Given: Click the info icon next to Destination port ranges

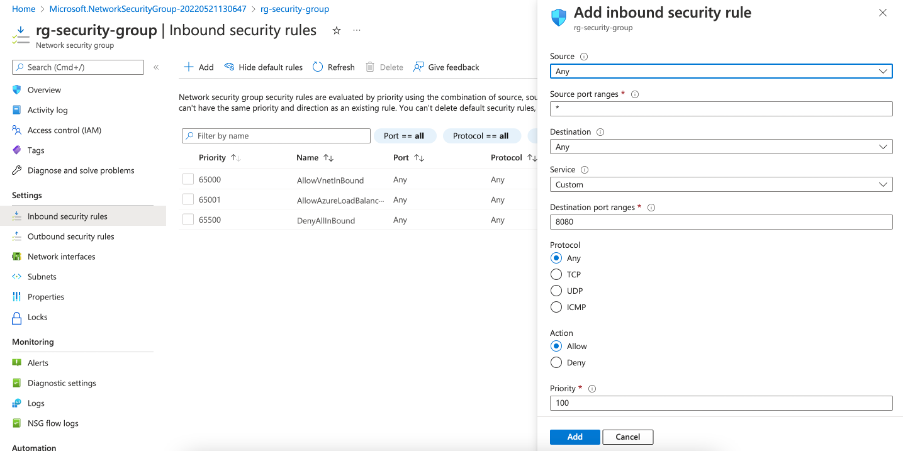Looking at the screenshot, I should [651, 208].
